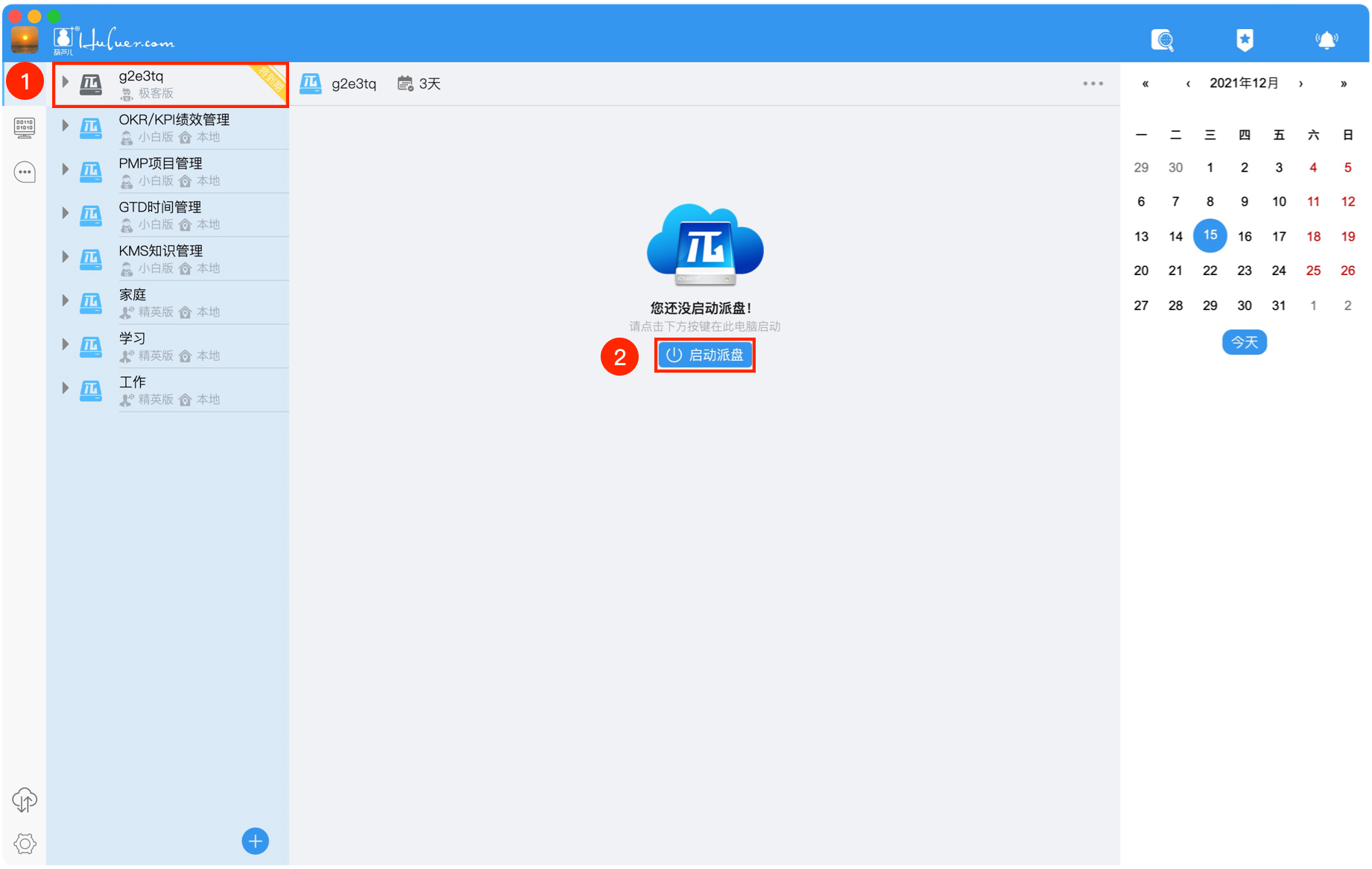1372x869 pixels.
Task: Select the OKR/KPI绩效管理 row
Action: point(169,127)
